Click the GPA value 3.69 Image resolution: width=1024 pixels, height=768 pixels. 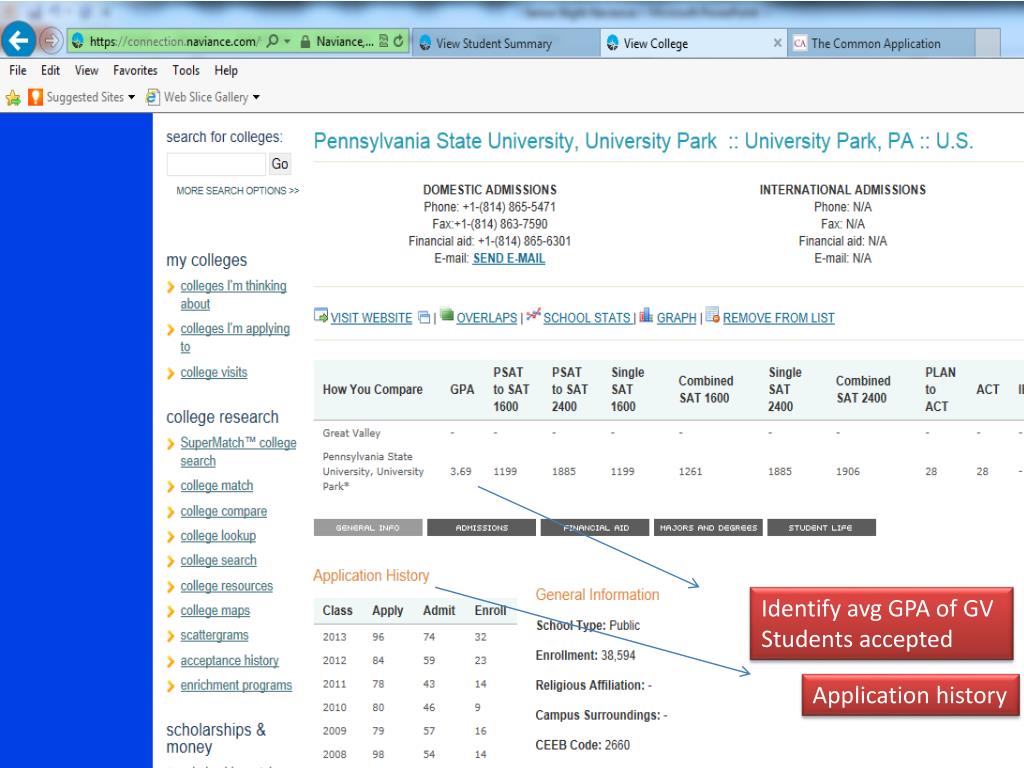pos(460,472)
